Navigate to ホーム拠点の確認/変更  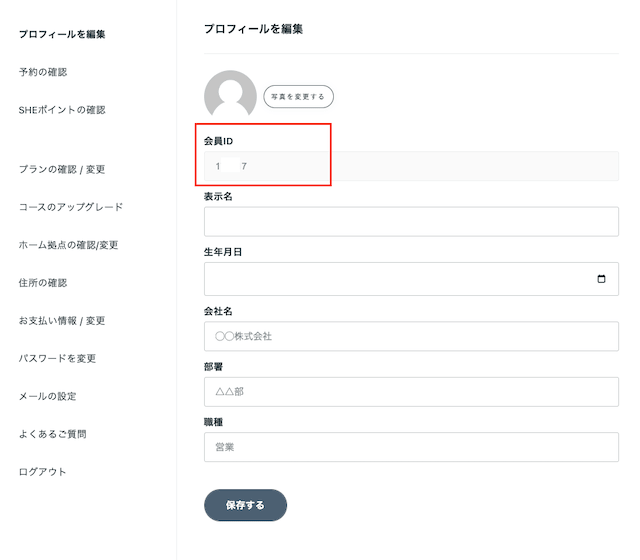(75, 245)
